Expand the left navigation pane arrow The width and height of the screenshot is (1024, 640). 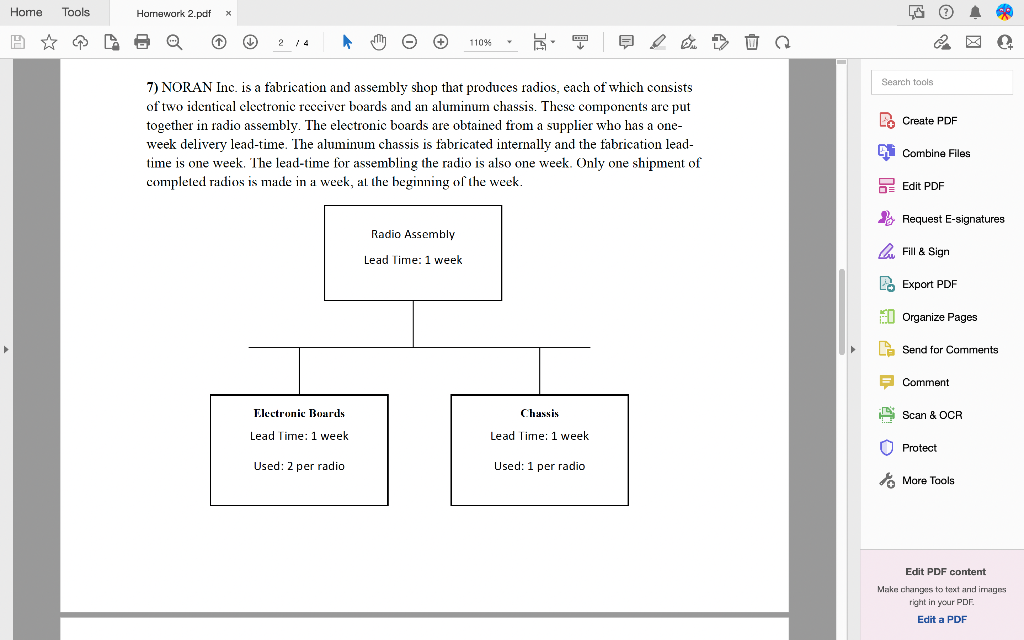6,350
